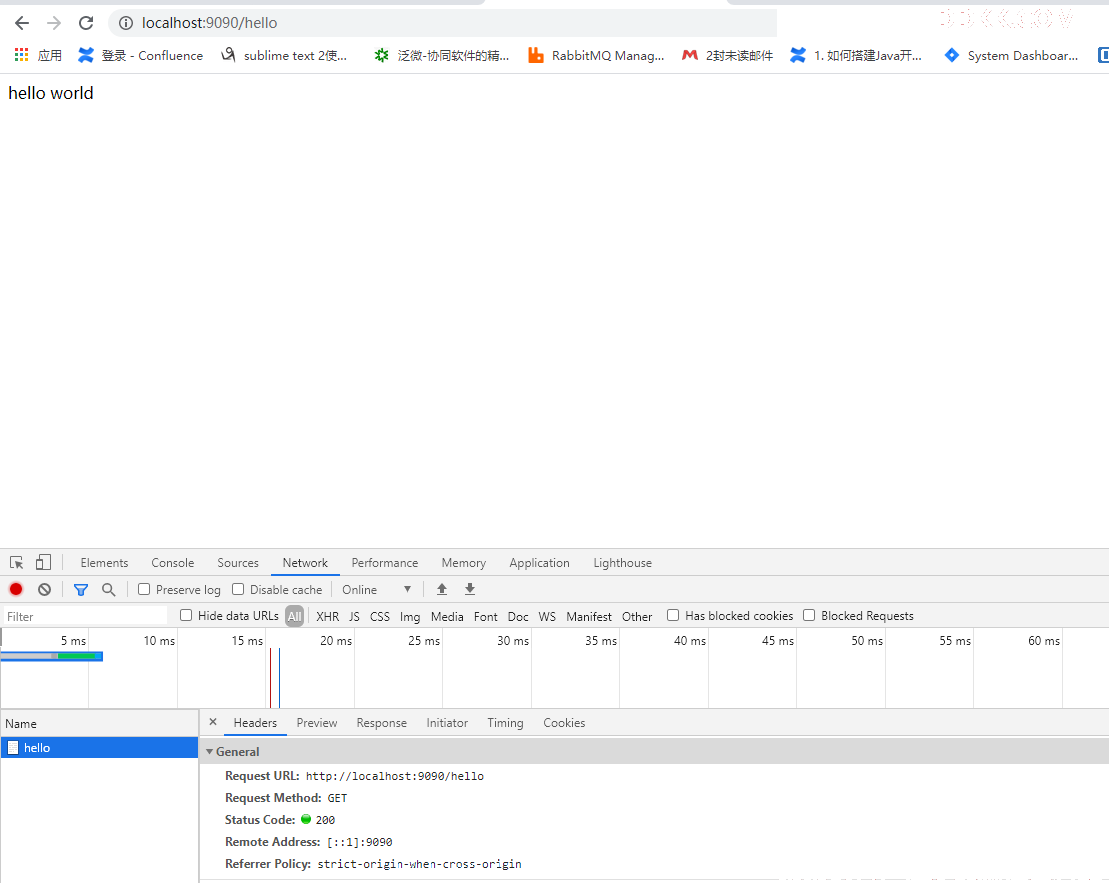
Task: Open the Java setup Confluence bookmark
Action: coord(856,55)
